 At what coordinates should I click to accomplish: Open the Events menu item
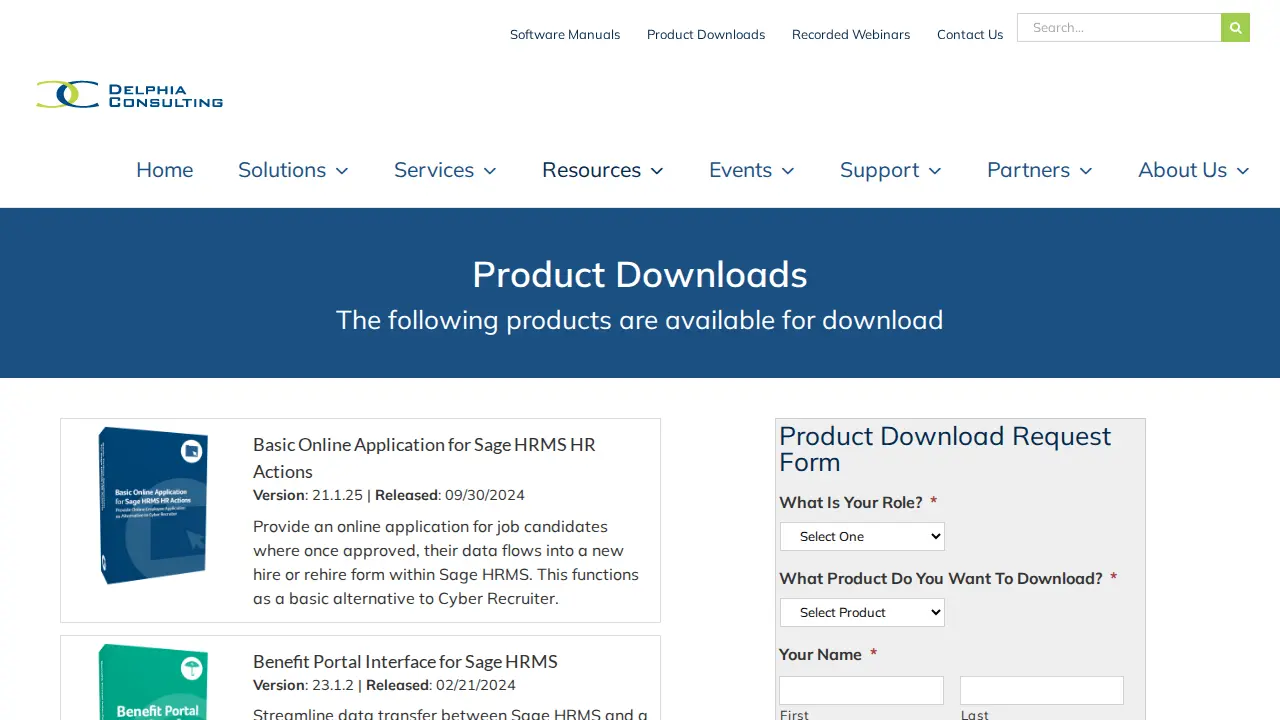tap(741, 170)
